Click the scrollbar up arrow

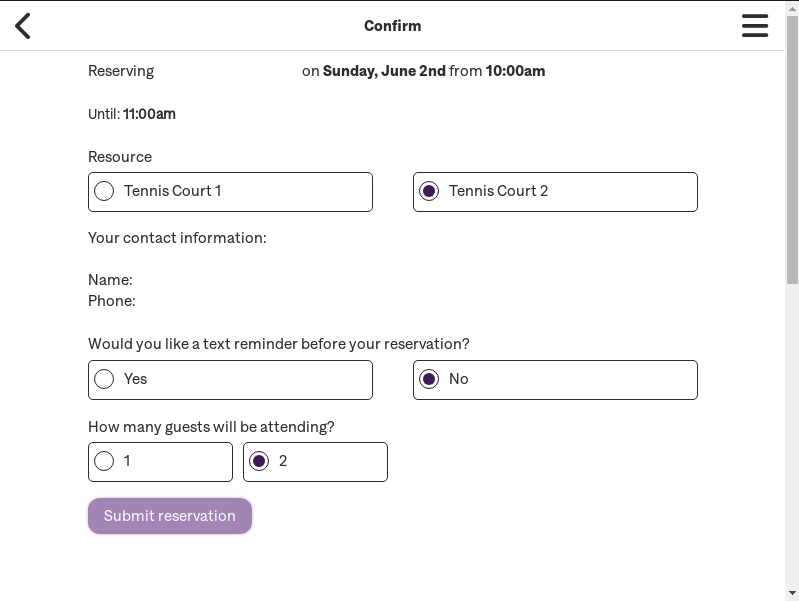tap(792, 8)
